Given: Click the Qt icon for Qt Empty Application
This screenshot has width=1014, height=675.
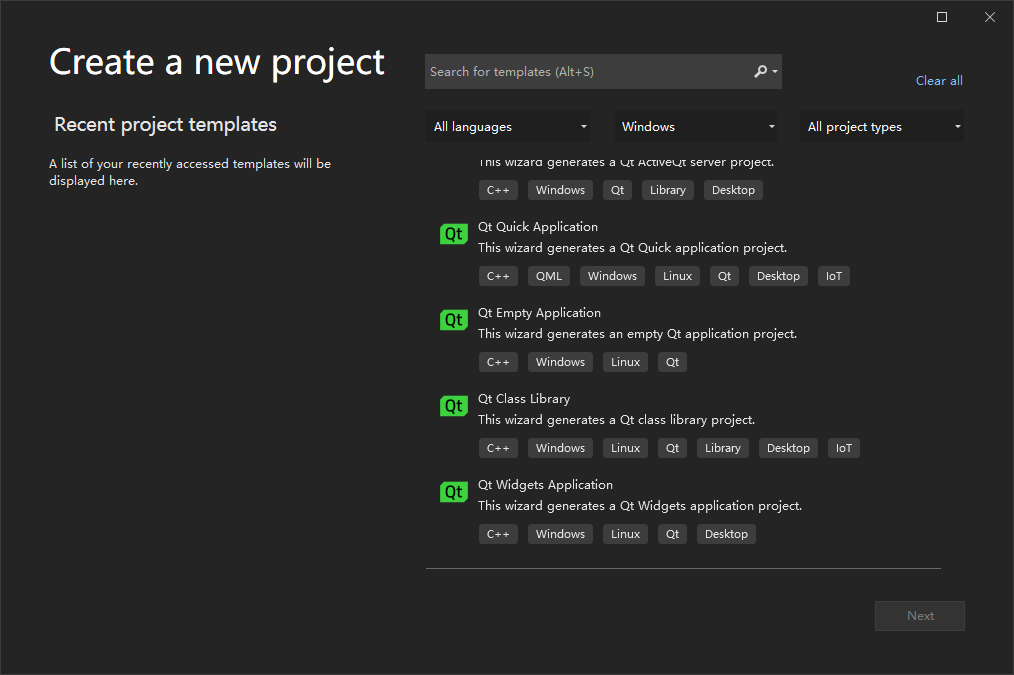Looking at the screenshot, I should pos(453,319).
